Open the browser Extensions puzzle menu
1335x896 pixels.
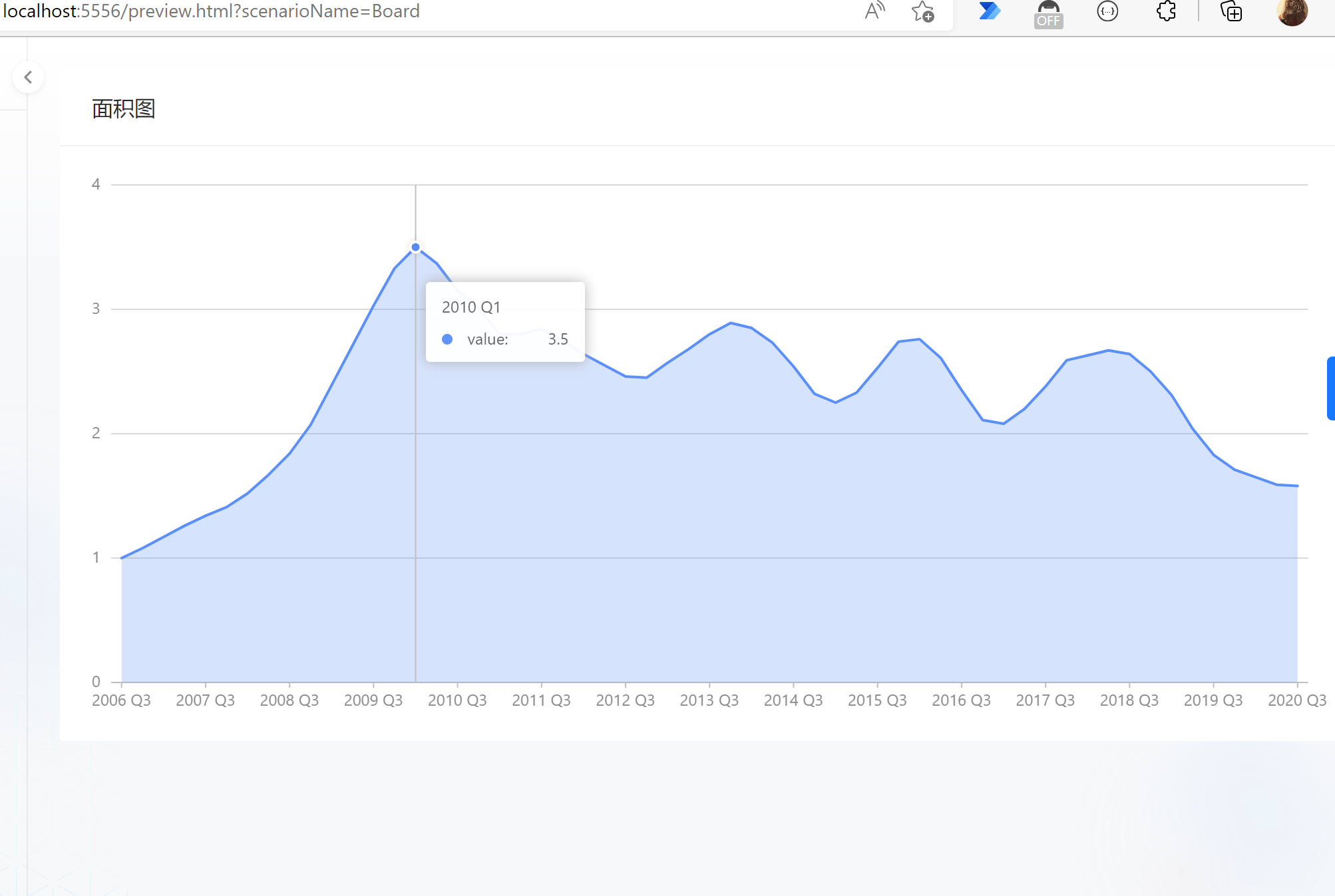tap(1166, 11)
